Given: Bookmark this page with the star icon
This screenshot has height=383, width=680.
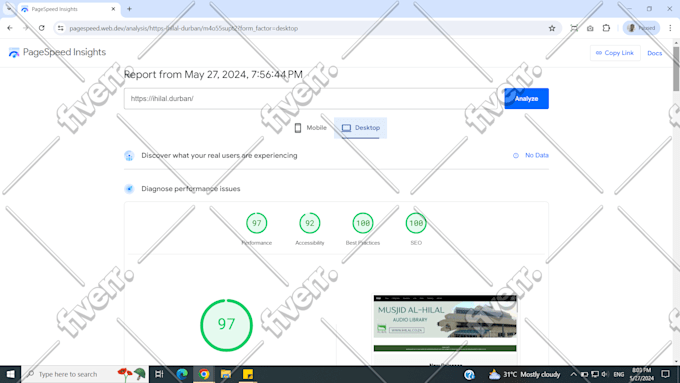Looking at the screenshot, I should (x=552, y=28).
